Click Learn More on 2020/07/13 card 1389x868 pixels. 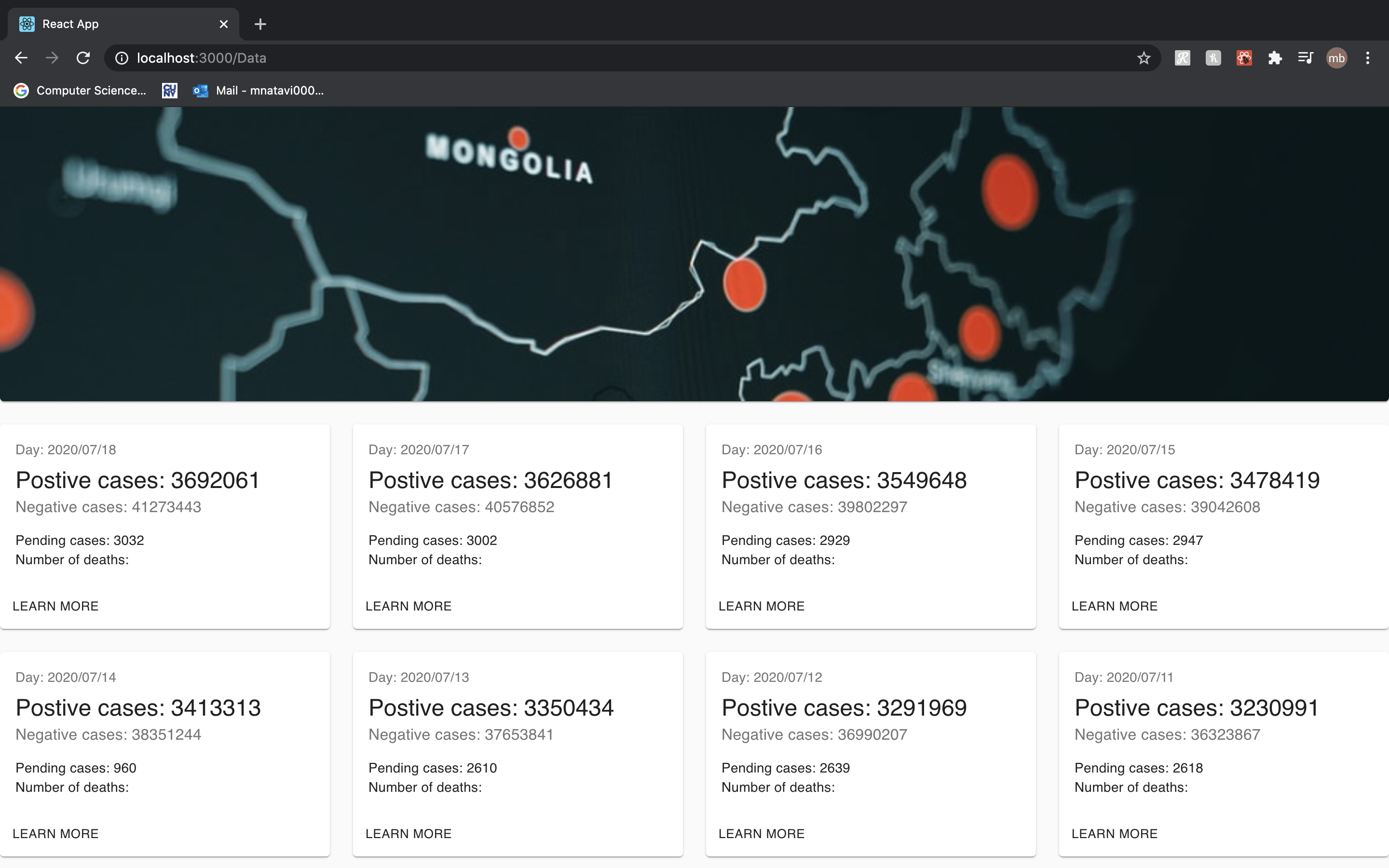point(408,834)
